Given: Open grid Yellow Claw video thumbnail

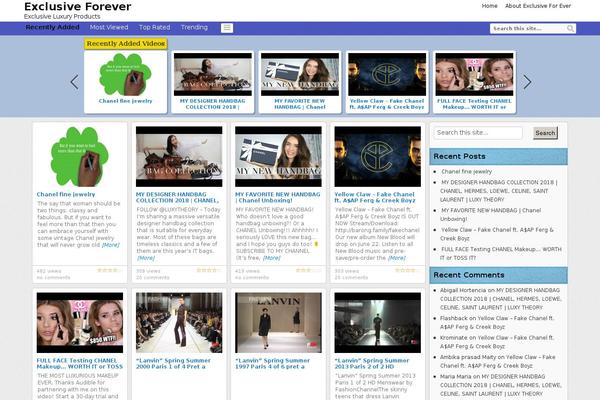Looking at the screenshot, I should pos(378,157).
